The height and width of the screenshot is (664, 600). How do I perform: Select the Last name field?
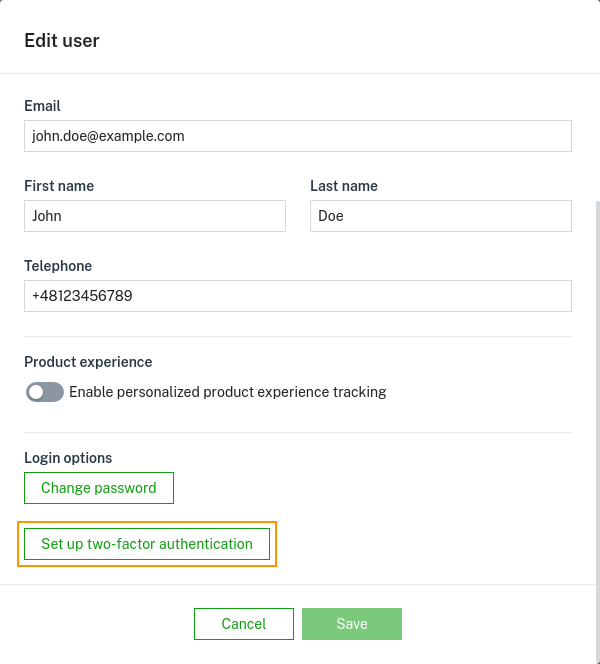(440, 216)
